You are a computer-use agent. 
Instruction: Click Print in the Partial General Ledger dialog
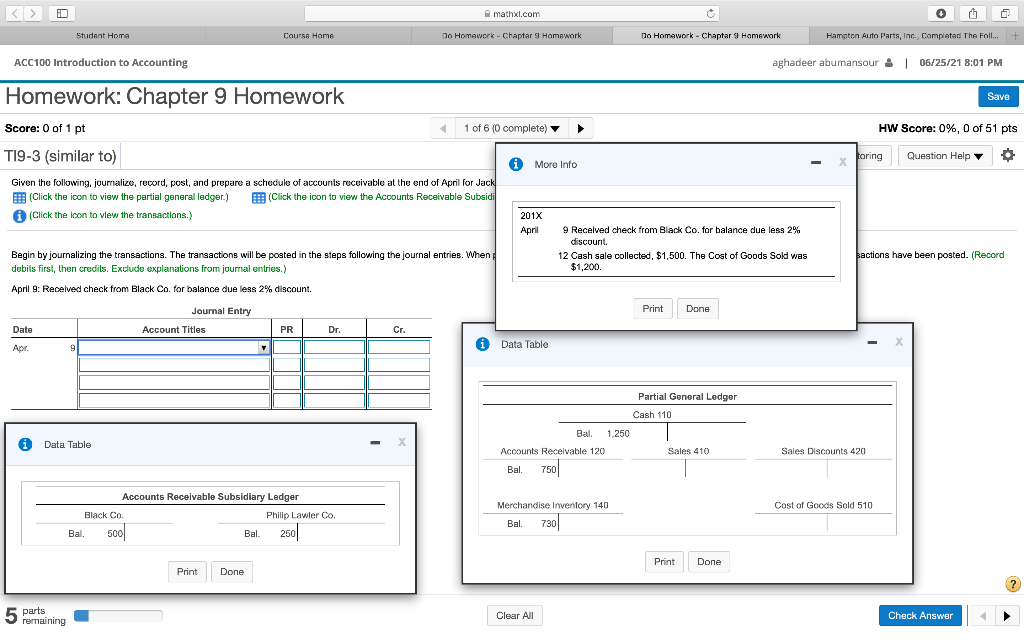[x=664, y=562]
